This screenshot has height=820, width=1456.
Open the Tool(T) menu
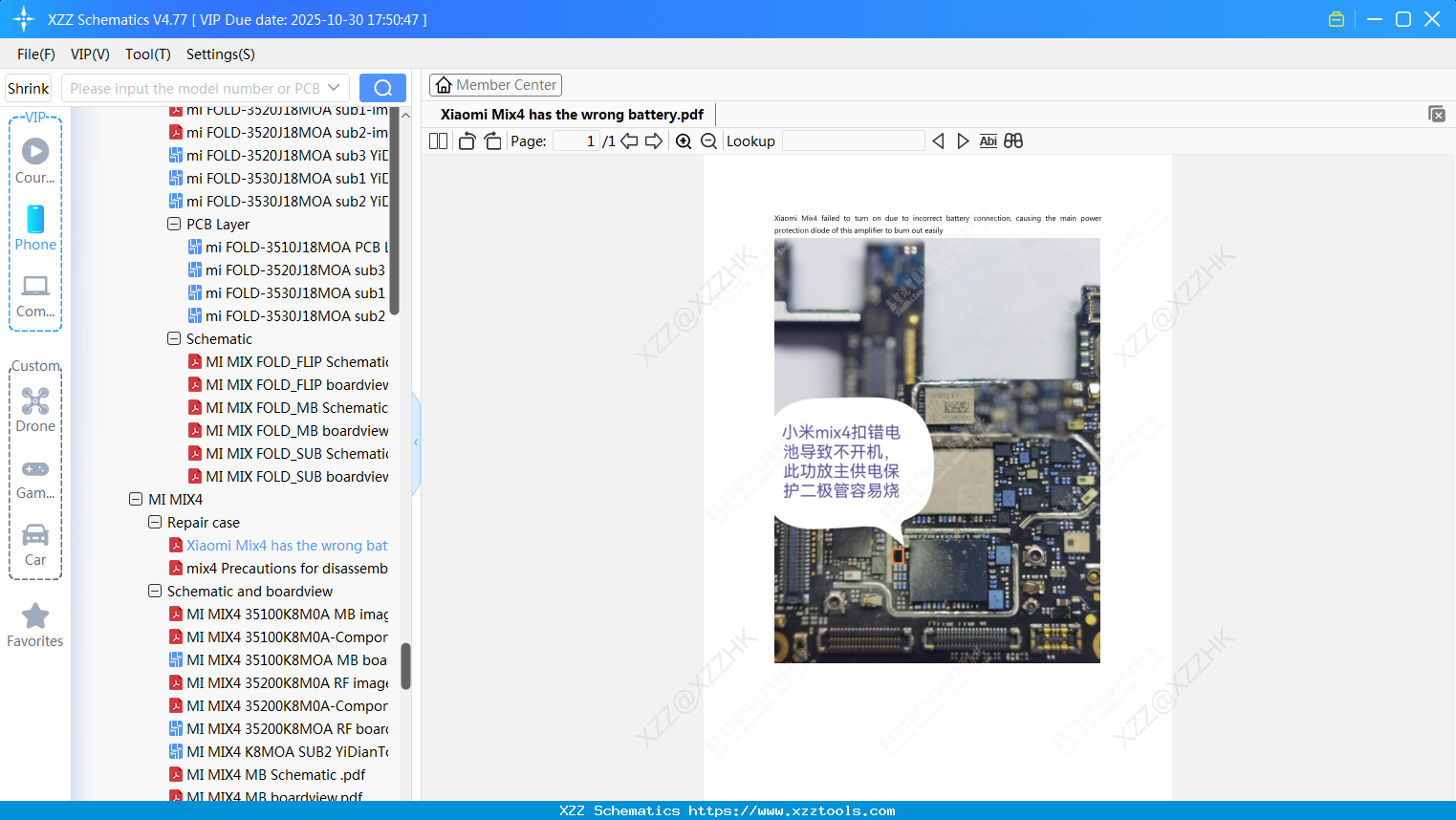click(148, 54)
